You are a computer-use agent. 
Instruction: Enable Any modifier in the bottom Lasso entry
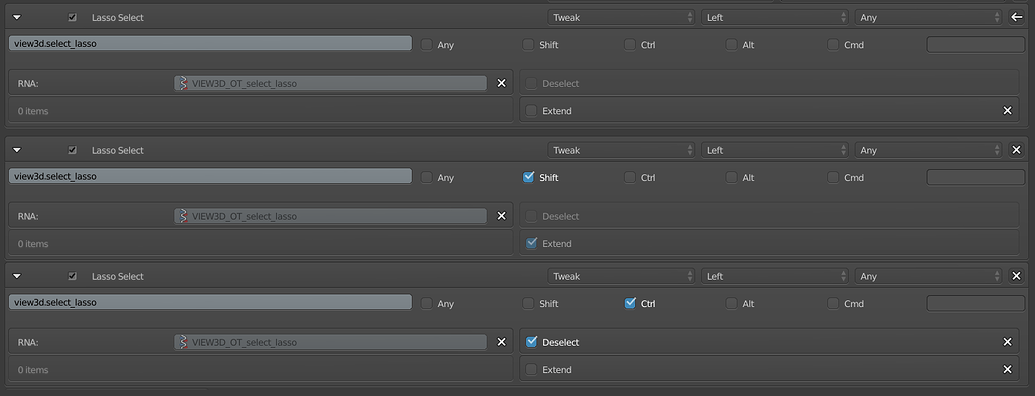point(427,304)
